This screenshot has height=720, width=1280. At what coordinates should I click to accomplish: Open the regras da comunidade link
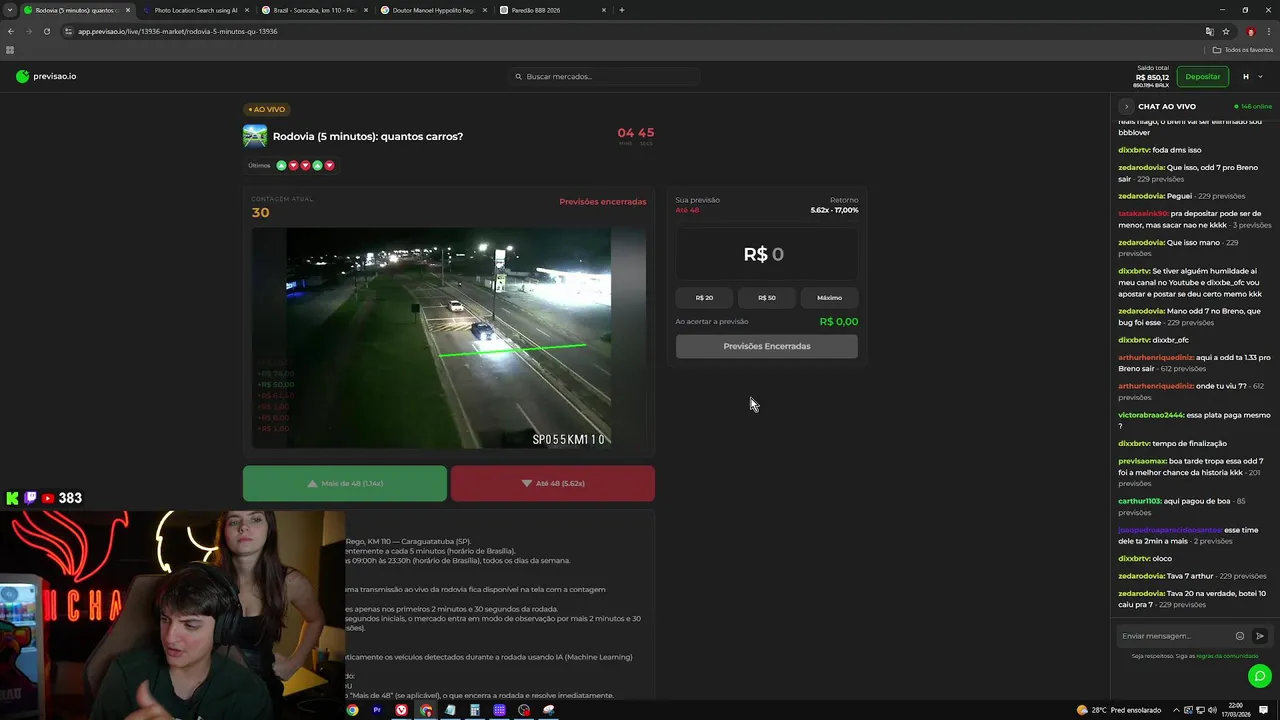click(x=1227, y=656)
